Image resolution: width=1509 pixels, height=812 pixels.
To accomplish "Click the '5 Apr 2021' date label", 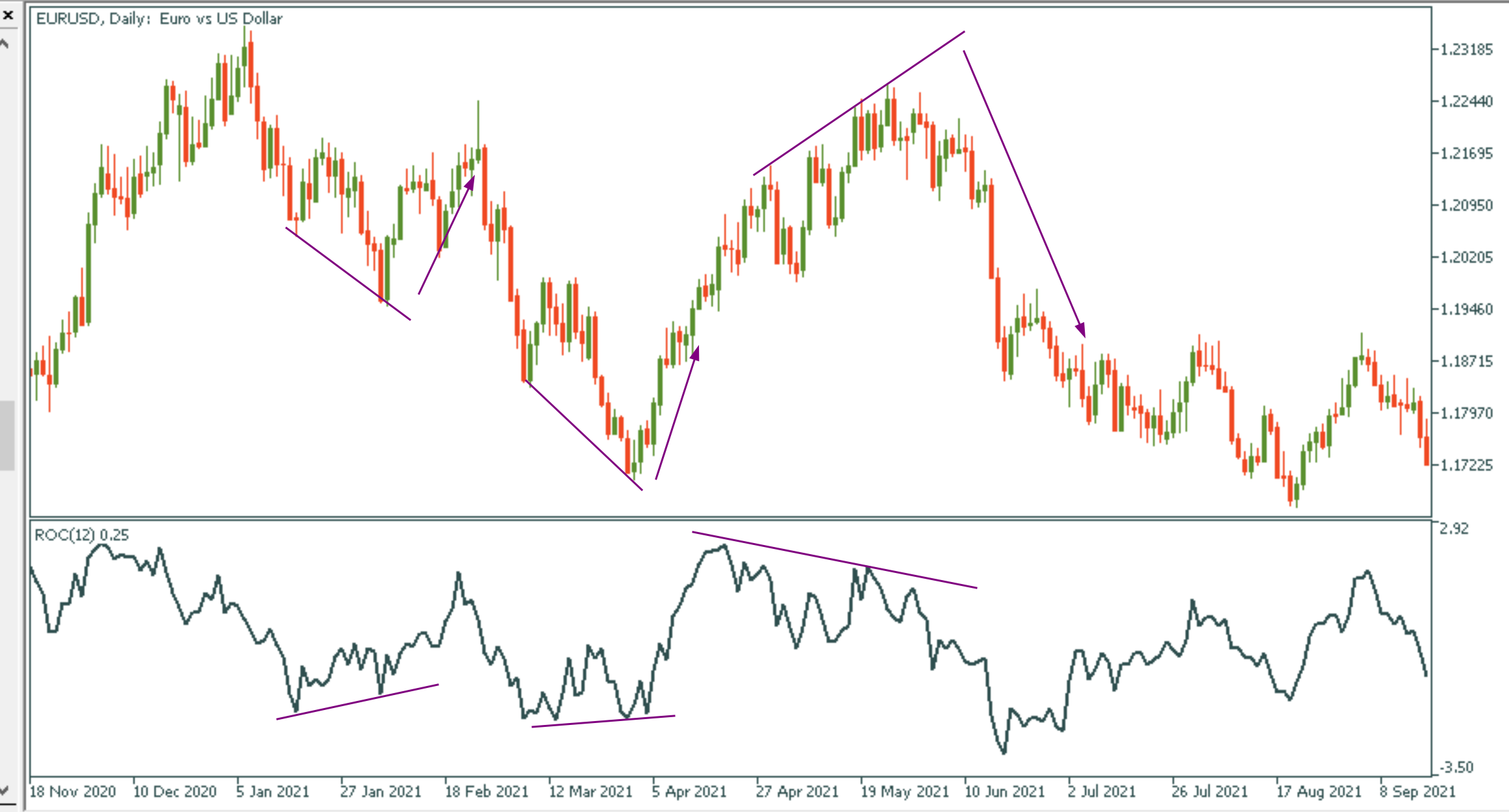I will pyautogui.click(x=689, y=791).
